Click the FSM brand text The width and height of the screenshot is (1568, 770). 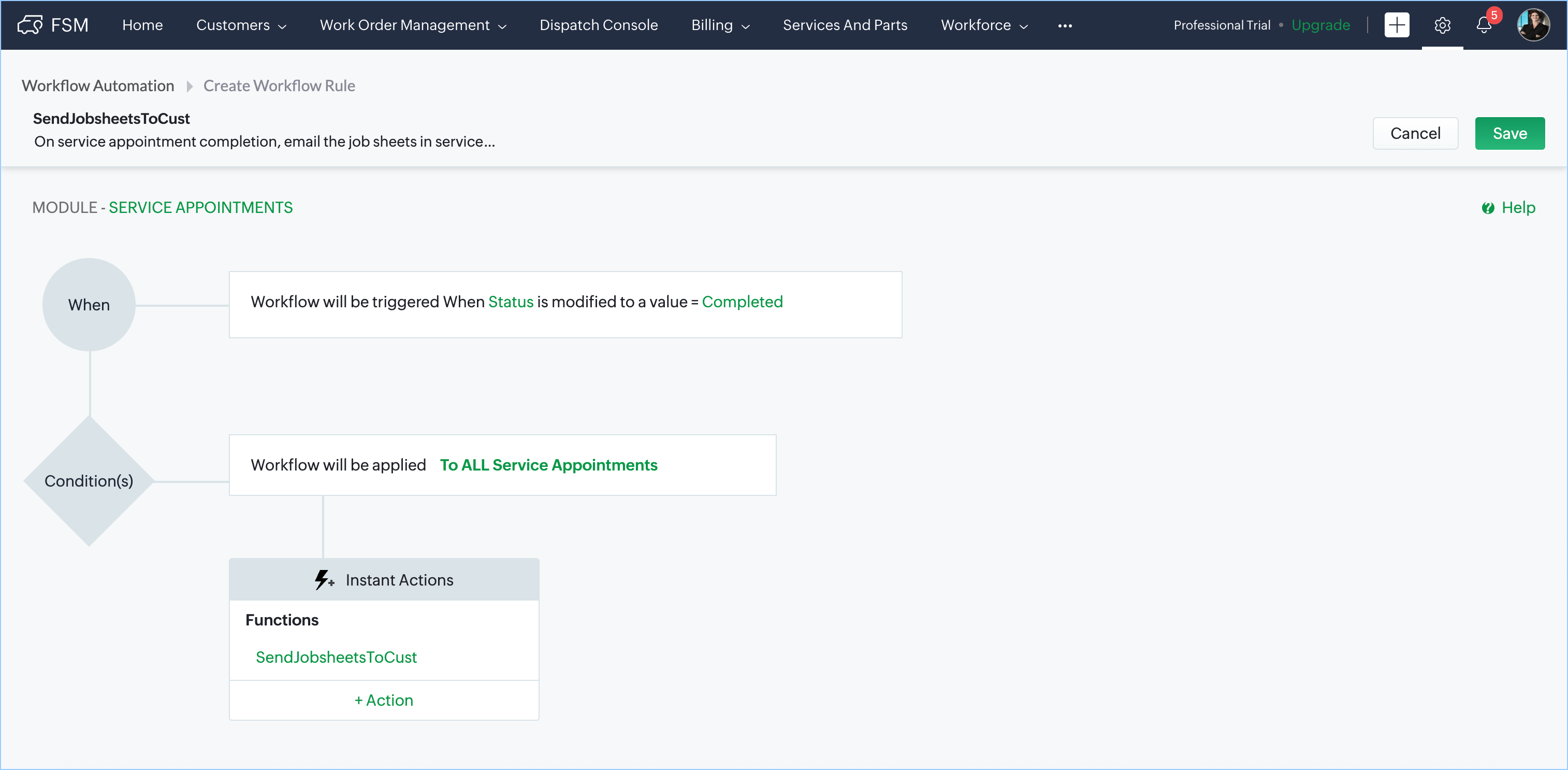(x=69, y=25)
